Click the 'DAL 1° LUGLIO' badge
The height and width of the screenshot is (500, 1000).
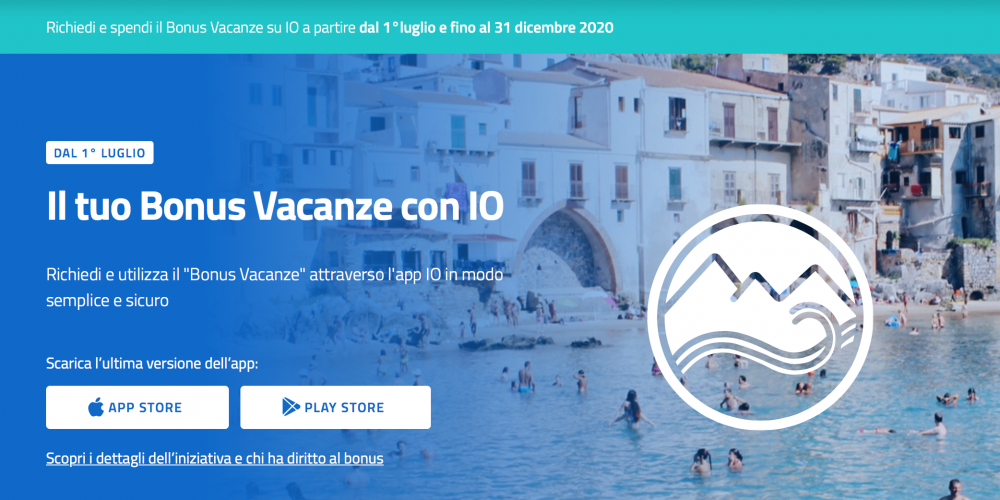click(x=99, y=152)
